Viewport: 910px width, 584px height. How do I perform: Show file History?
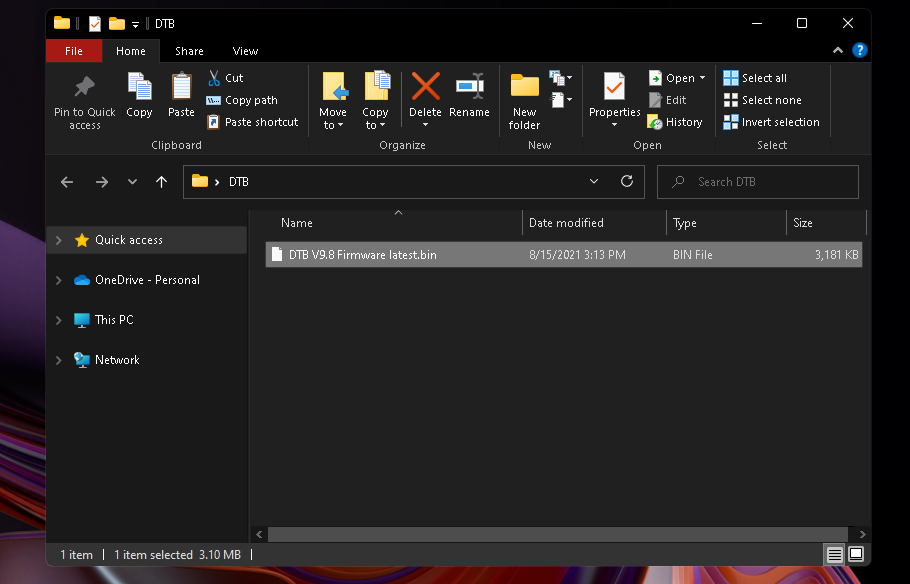coord(675,122)
